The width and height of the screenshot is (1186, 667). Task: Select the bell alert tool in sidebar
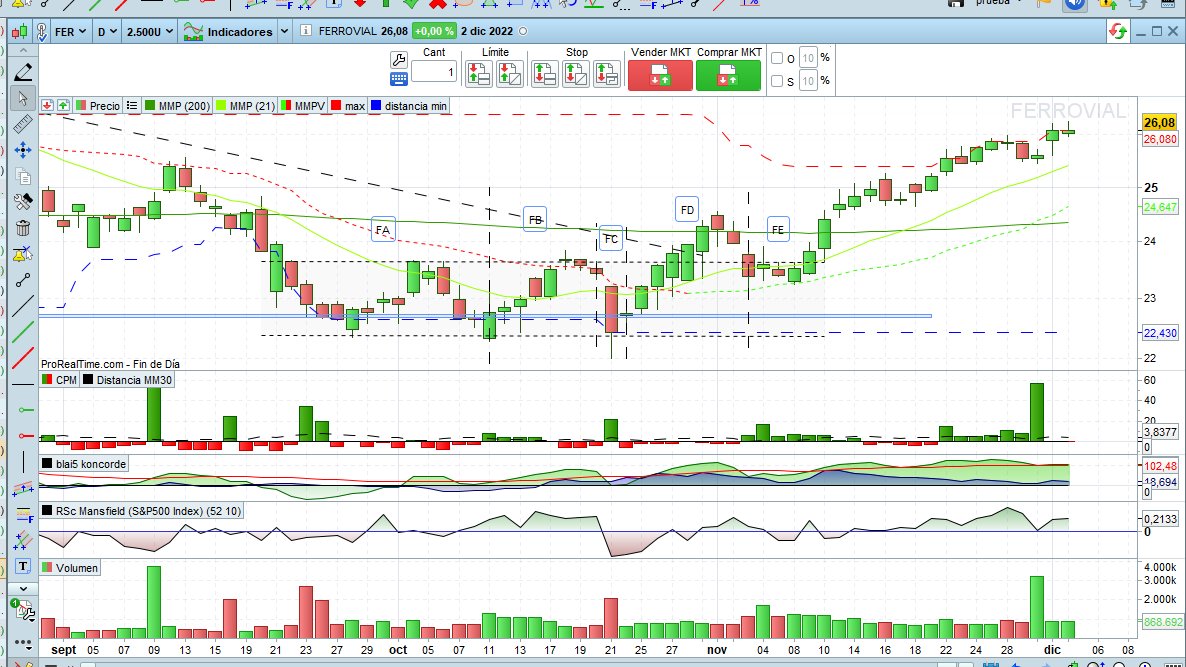[23, 254]
